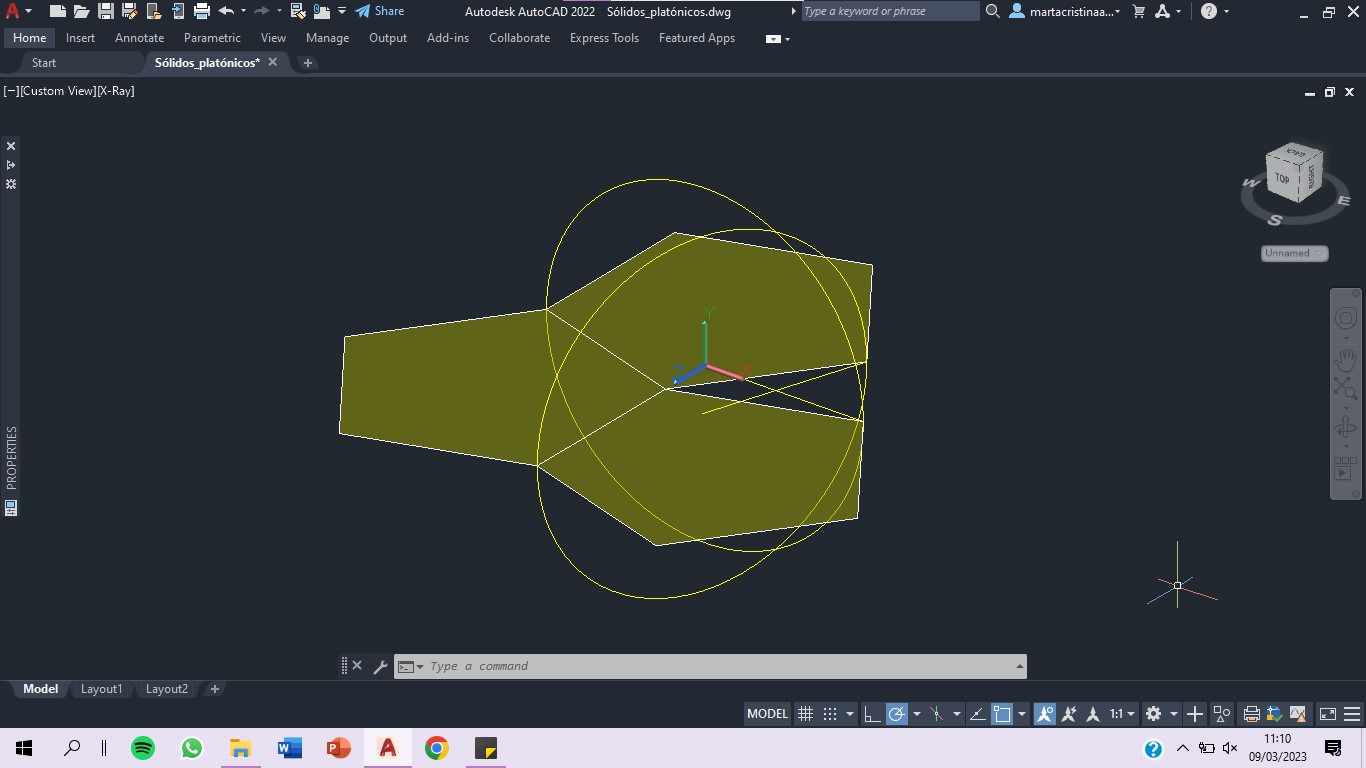Click the keyword search input field

point(890,11)
